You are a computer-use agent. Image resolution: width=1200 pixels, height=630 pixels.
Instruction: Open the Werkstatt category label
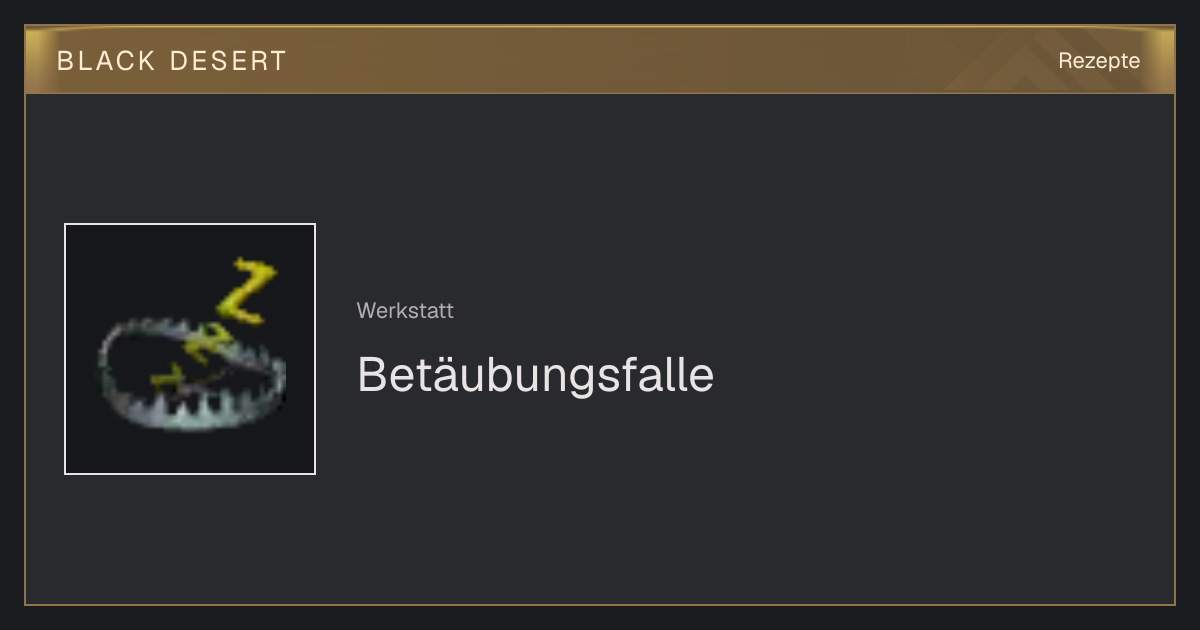(405, 311)
